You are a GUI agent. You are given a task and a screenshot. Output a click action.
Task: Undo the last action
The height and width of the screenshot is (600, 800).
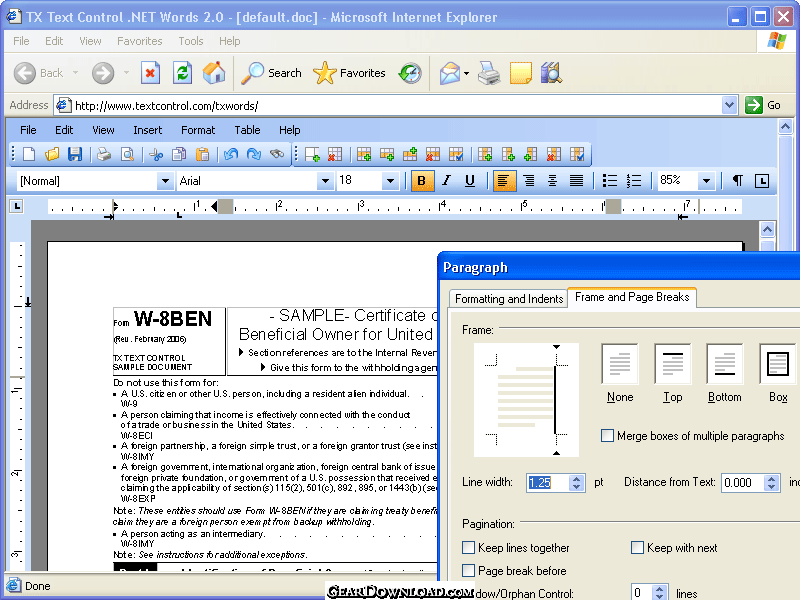tap(231, 154)
